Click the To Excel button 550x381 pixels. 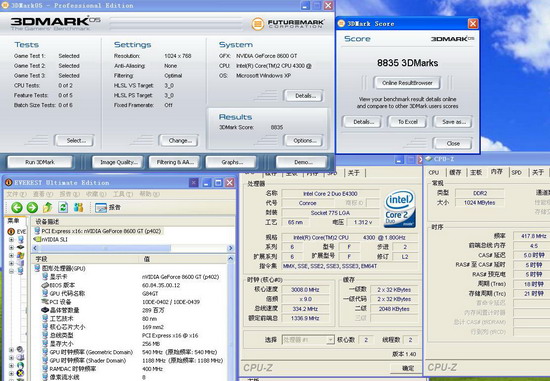tap(408, 122)
